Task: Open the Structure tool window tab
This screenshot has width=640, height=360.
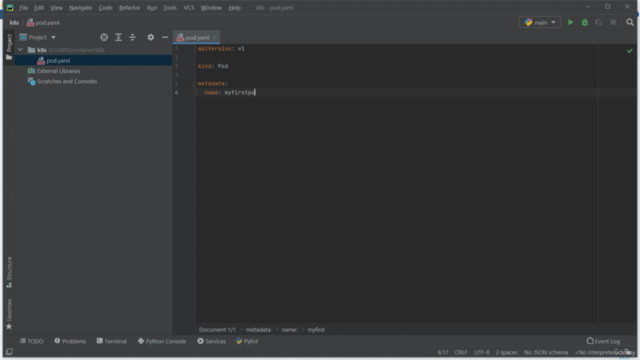Action: [9, 272]
